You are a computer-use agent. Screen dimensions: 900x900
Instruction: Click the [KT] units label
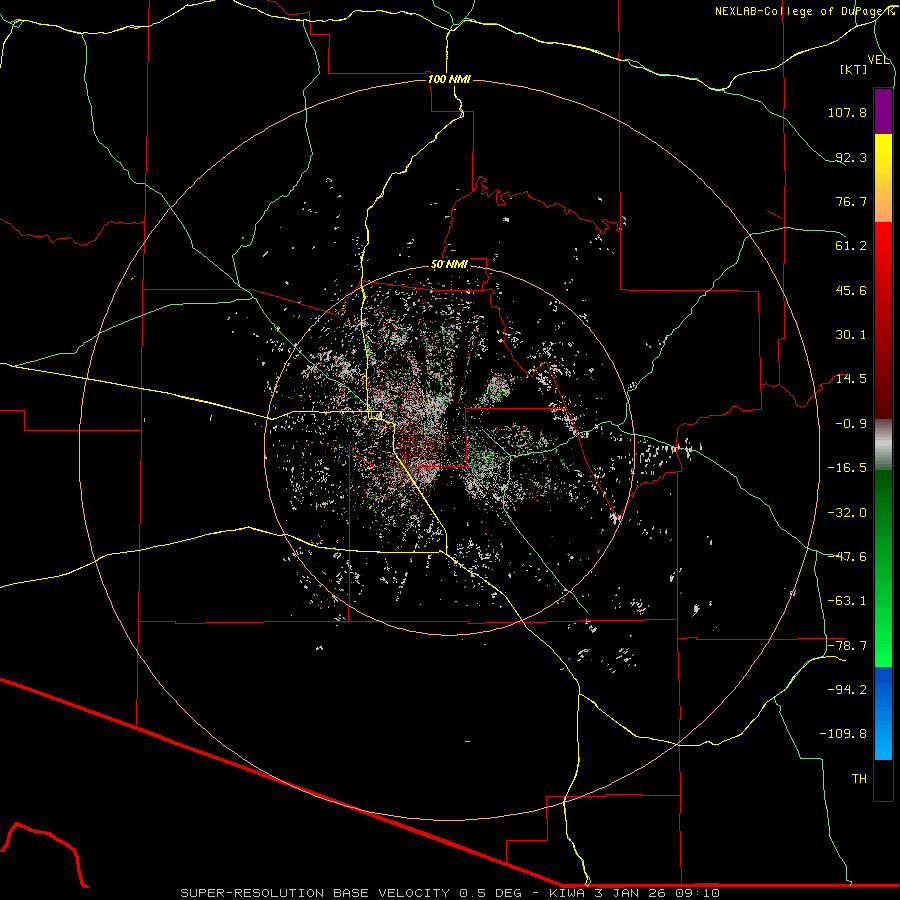(x=854, y=69)
